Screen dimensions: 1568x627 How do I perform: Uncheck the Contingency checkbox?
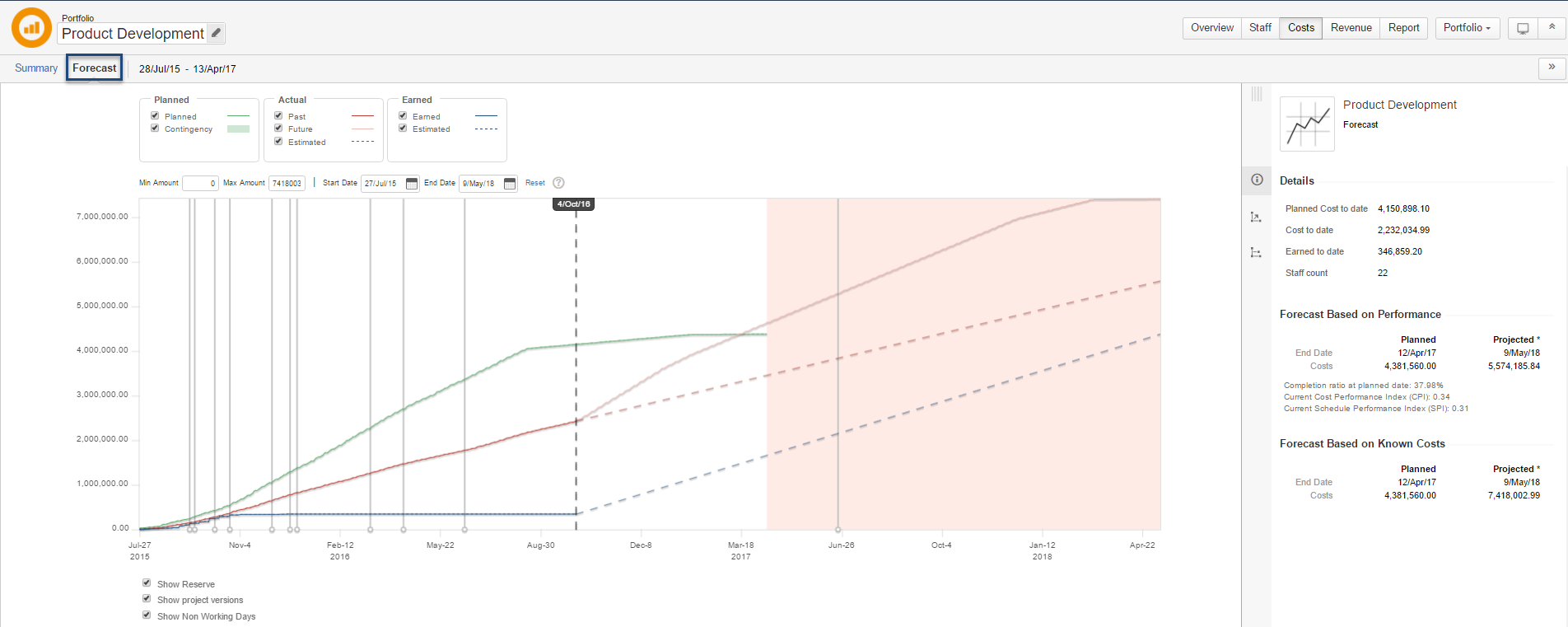point(155,129)
